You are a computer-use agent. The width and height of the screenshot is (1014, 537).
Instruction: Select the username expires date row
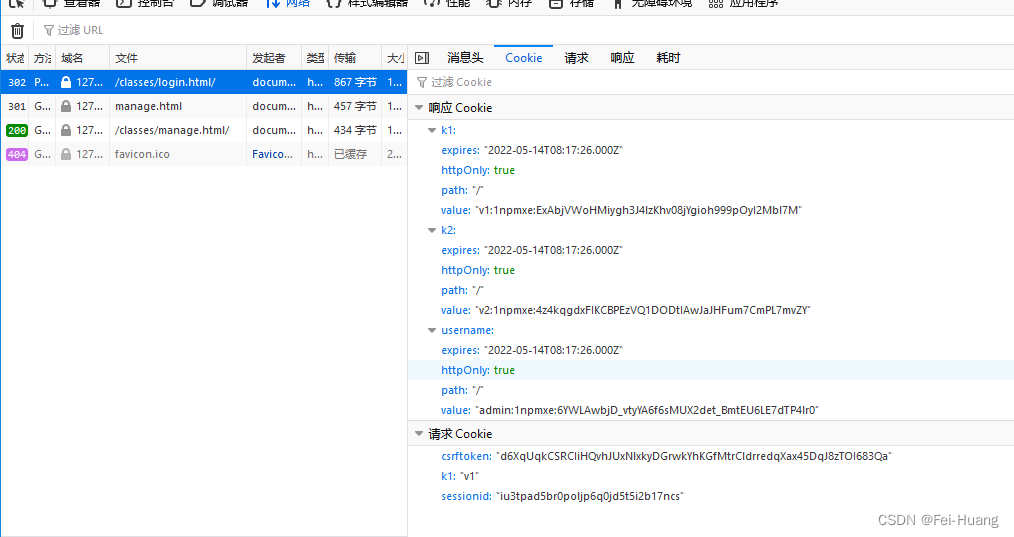point(711,350)
